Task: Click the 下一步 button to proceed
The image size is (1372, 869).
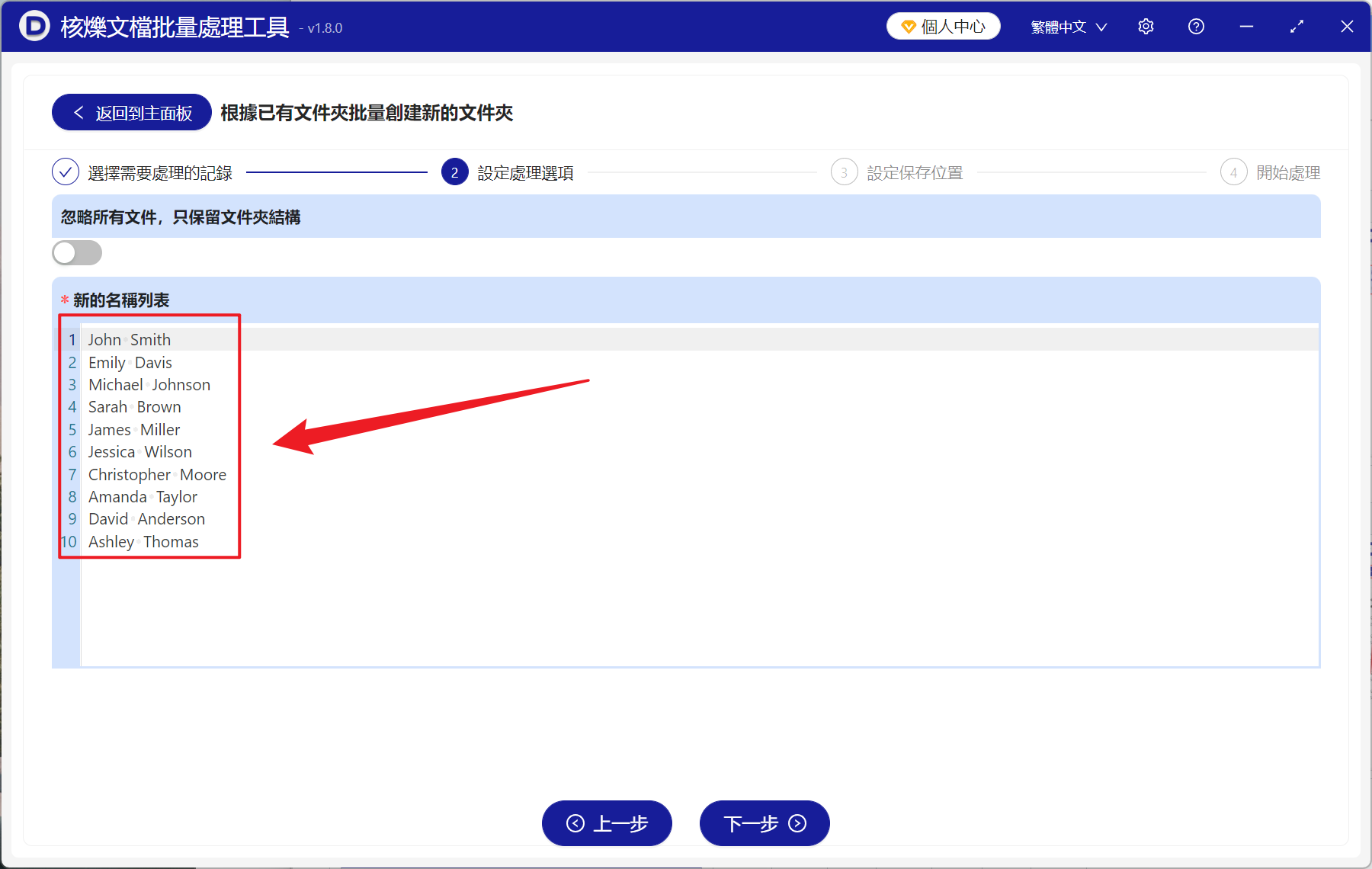Action: click(763, 824)
